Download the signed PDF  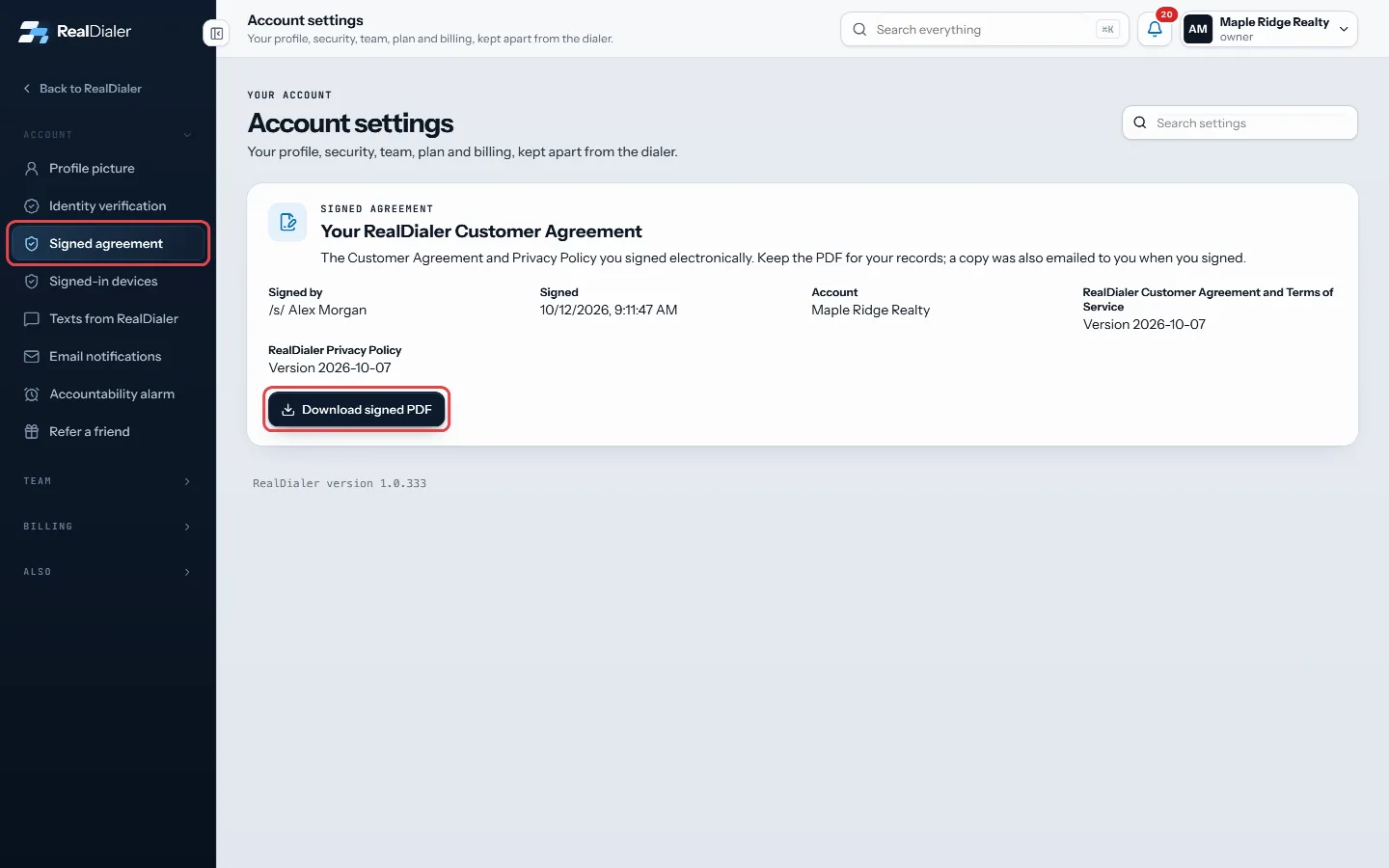coord(357,410)
